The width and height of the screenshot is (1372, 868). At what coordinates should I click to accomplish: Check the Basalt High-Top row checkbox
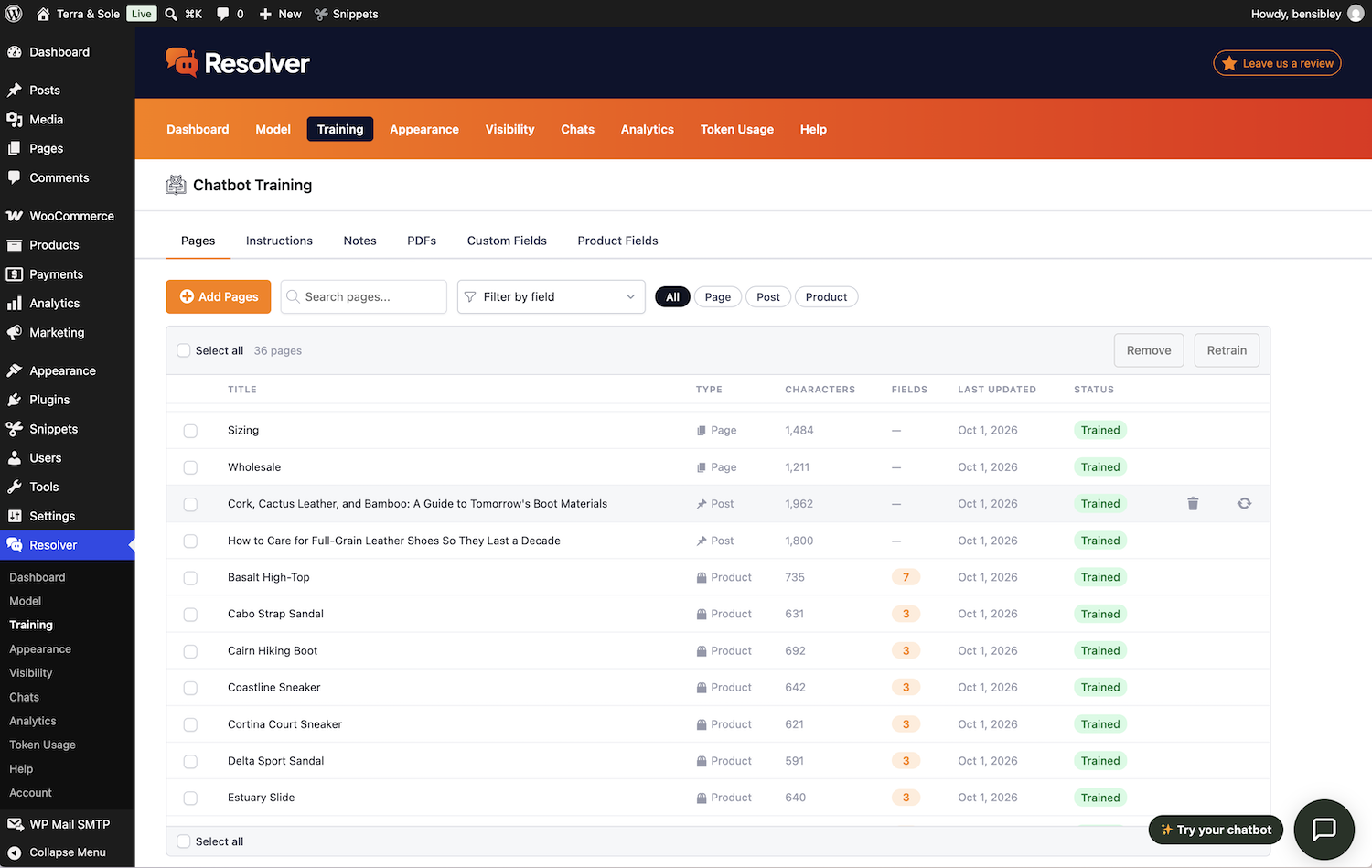[x=190, y=578]
